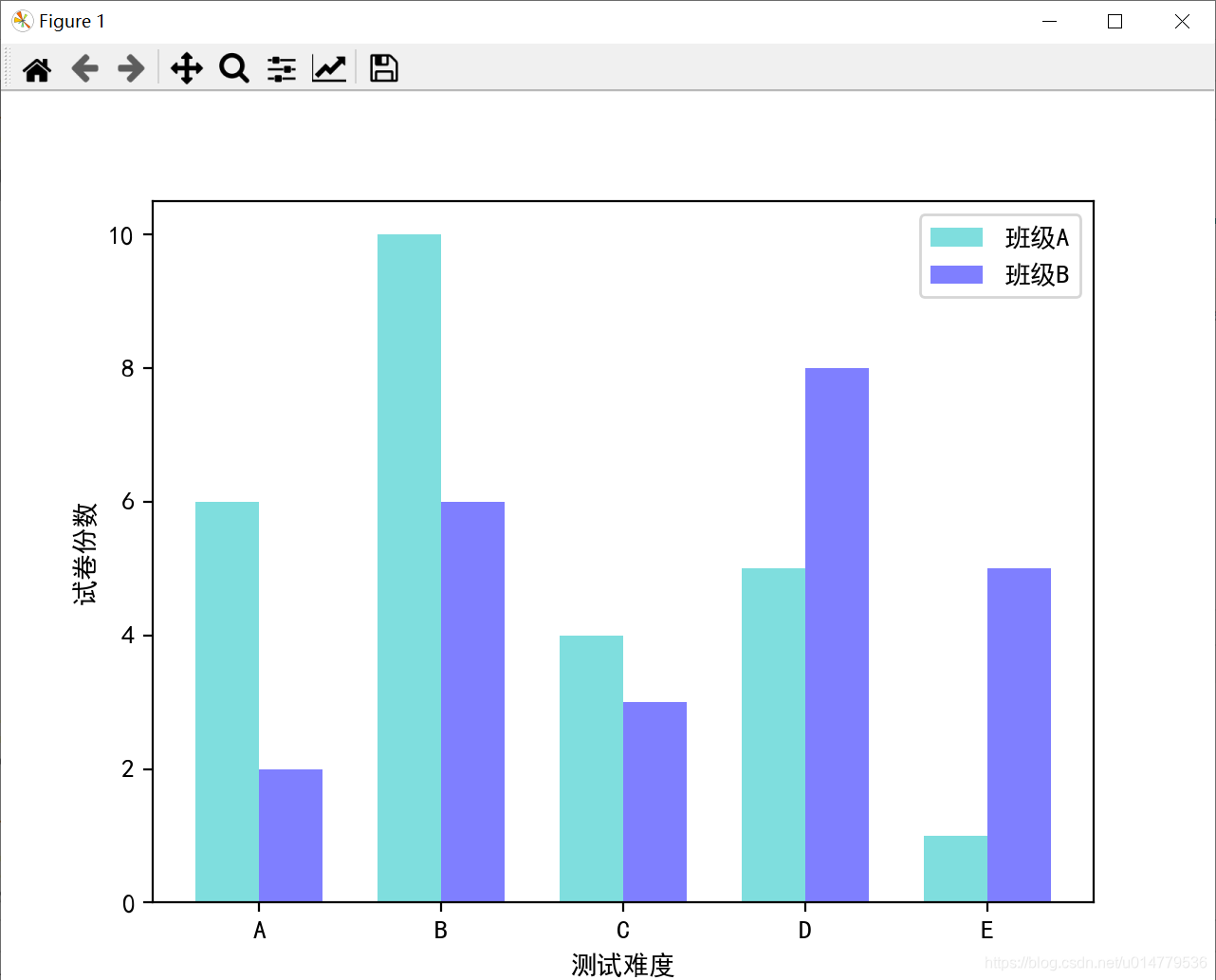Activate the Zoom to rectangle tool
1216x980 pixels.
233,67
